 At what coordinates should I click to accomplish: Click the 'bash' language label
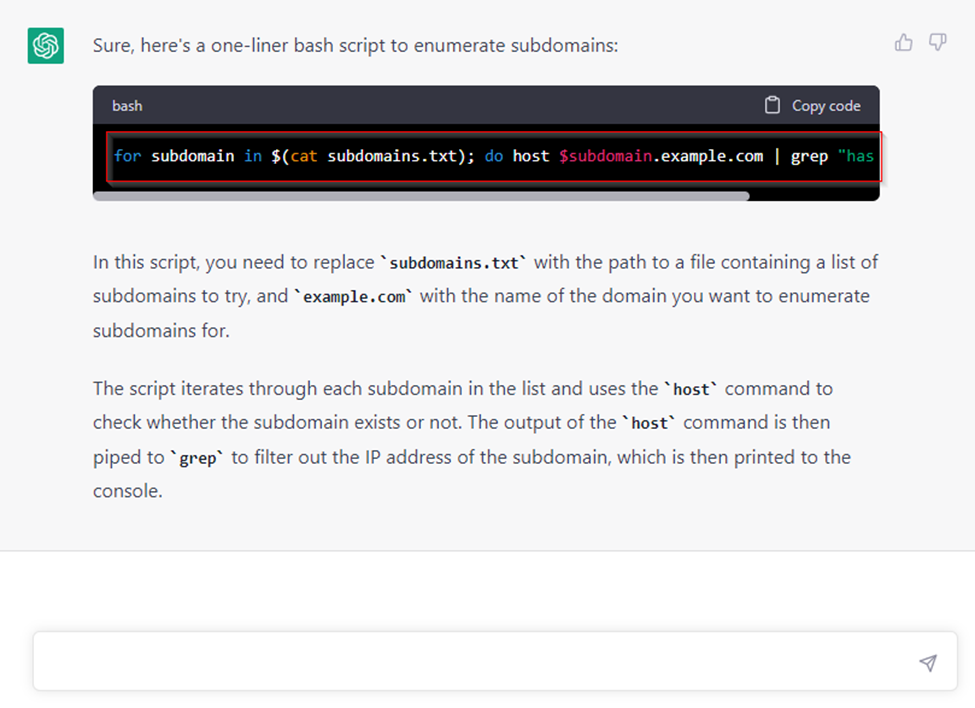coord(127,106)
